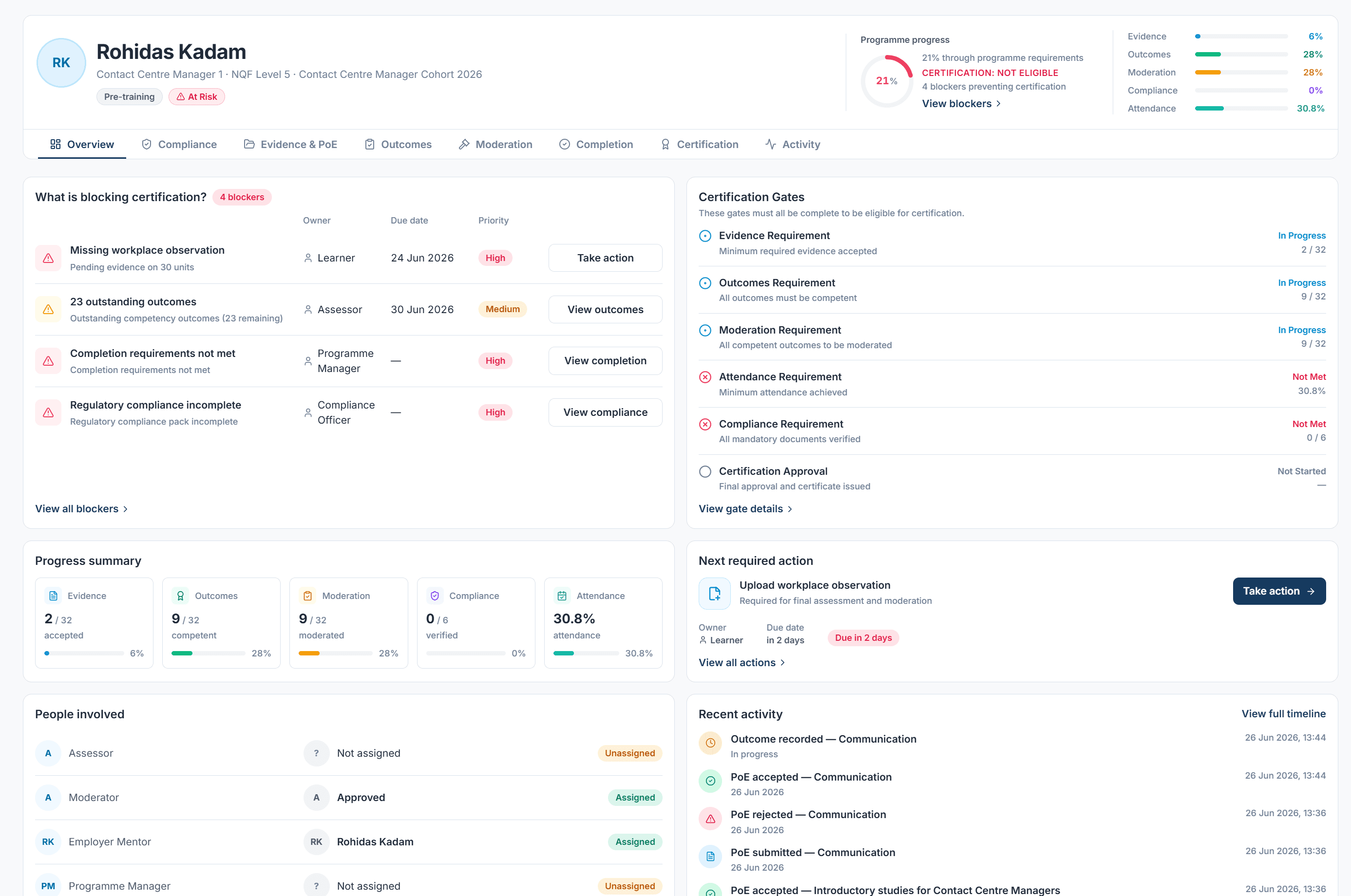Click the View compliance button
The height and width of the screenshot is (896, 1351).
click(605, 412)
